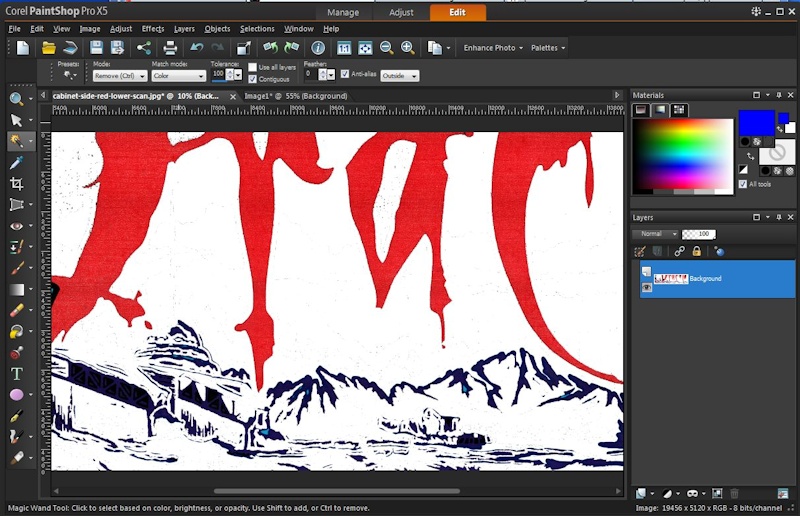The width and height of the screenshot is (800, 516).
Task: Select the Text tool
Action: [16, 373]
